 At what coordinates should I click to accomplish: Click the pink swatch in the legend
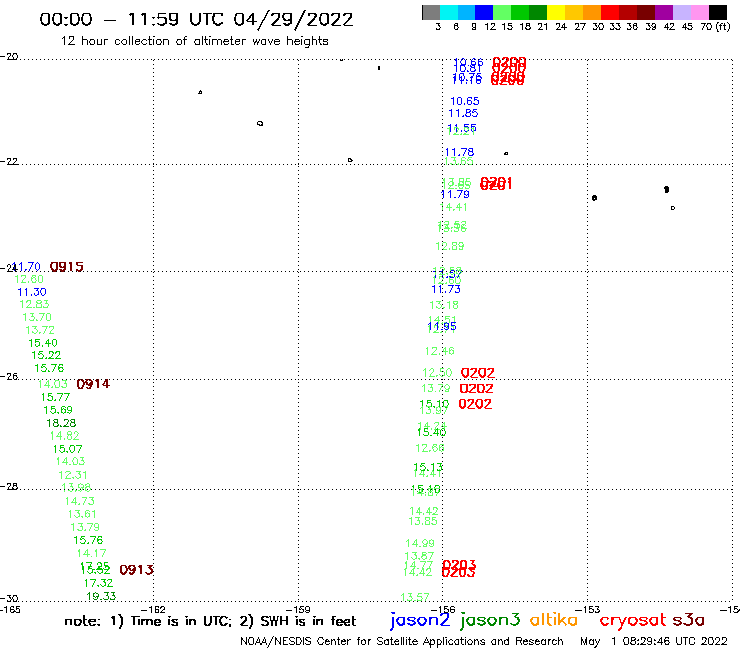pyautogui.click(x=699, y=12)
